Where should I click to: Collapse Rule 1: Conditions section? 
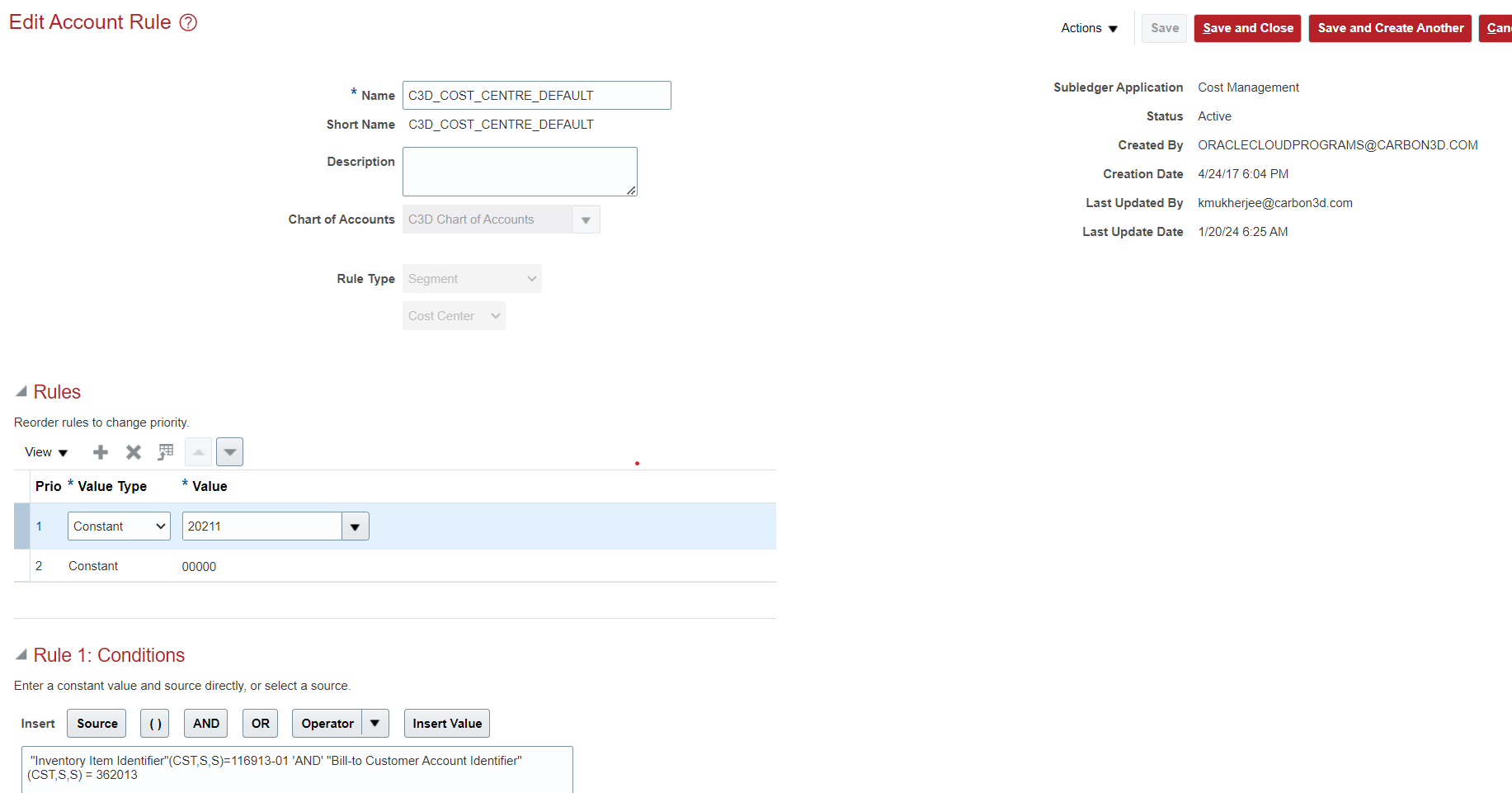tap(21, 654)
